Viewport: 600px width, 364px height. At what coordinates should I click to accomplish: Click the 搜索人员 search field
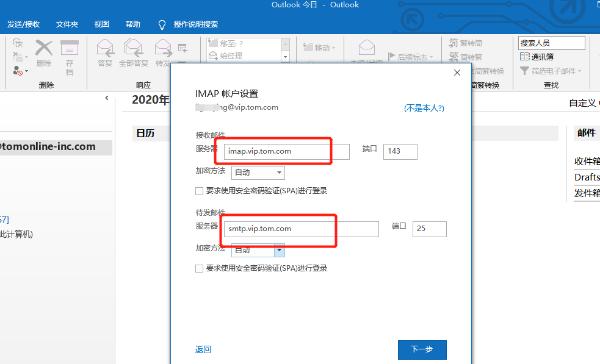pyautogui.click(x=552, y=43)
